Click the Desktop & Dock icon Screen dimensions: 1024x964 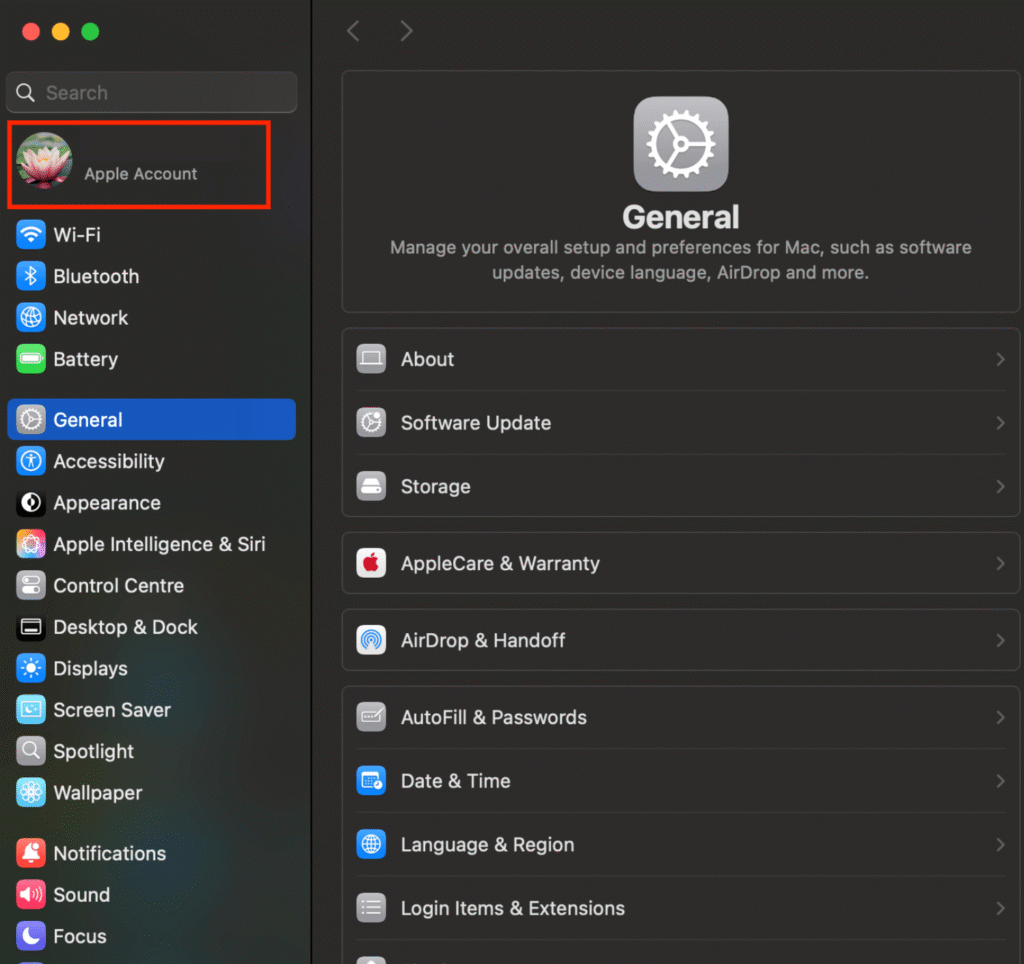31,627
